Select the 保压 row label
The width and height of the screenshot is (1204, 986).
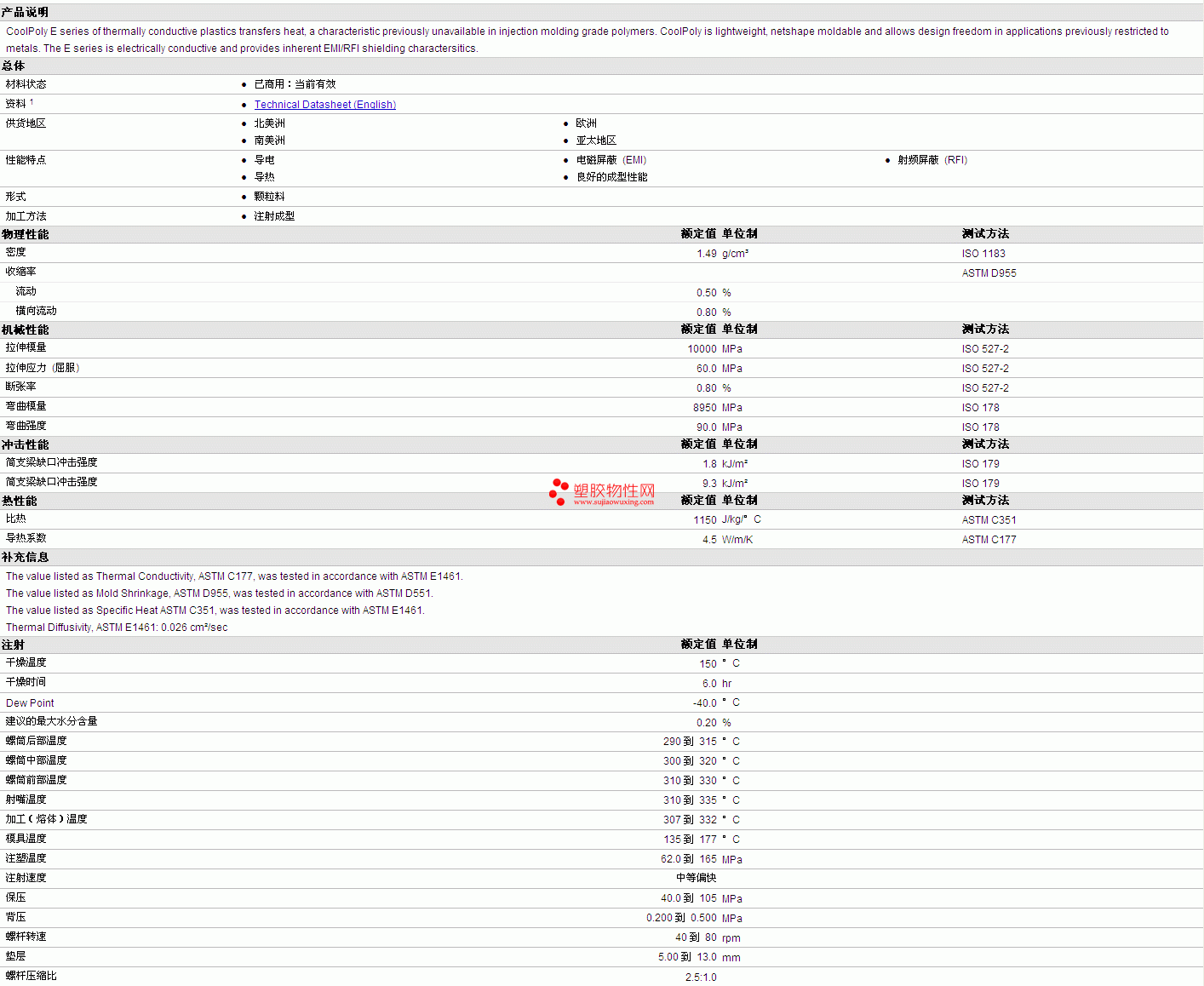tap(16, 897)
